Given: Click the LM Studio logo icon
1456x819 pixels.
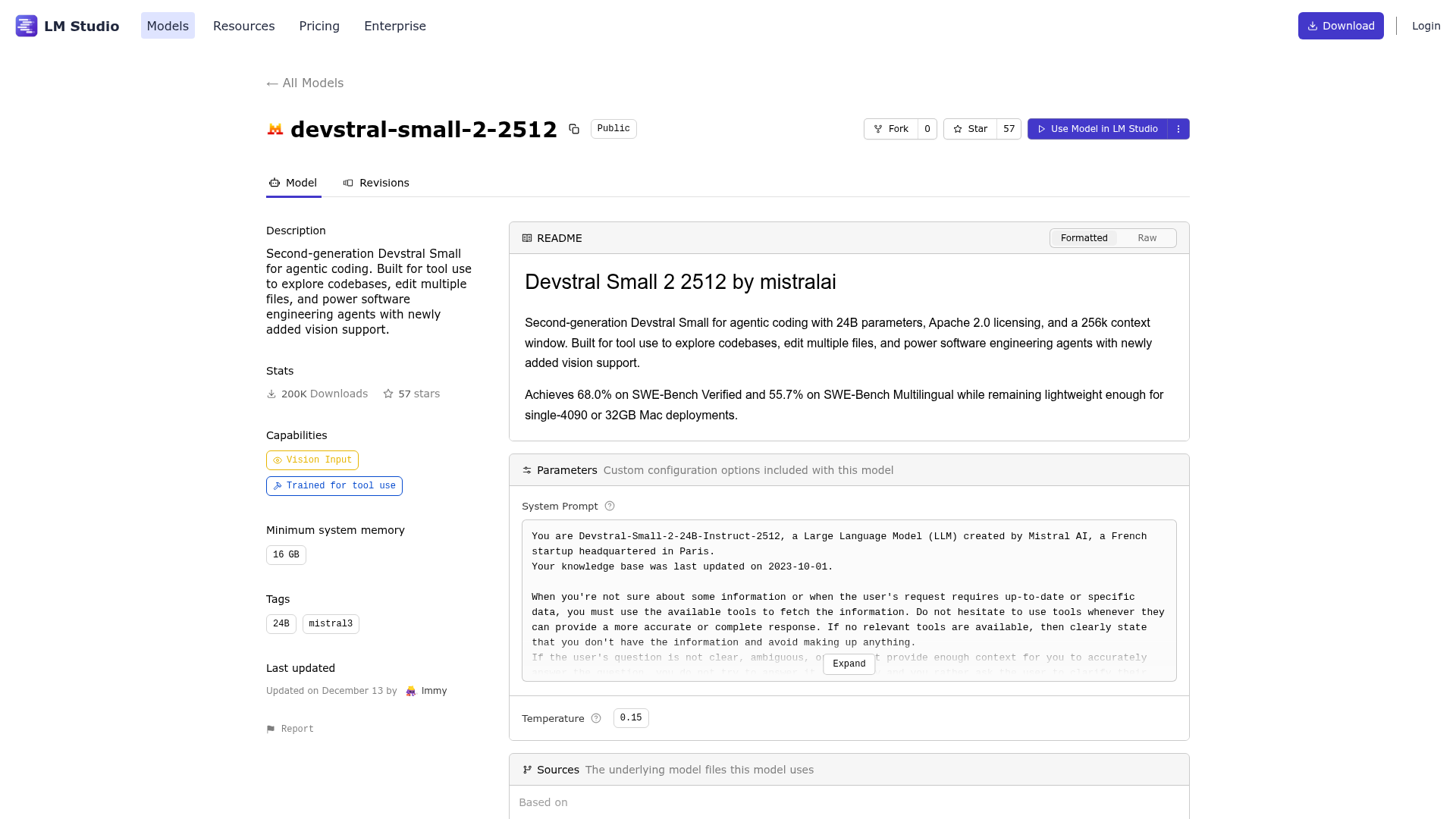Looking at the screenshot, I should tap(27, 26).
